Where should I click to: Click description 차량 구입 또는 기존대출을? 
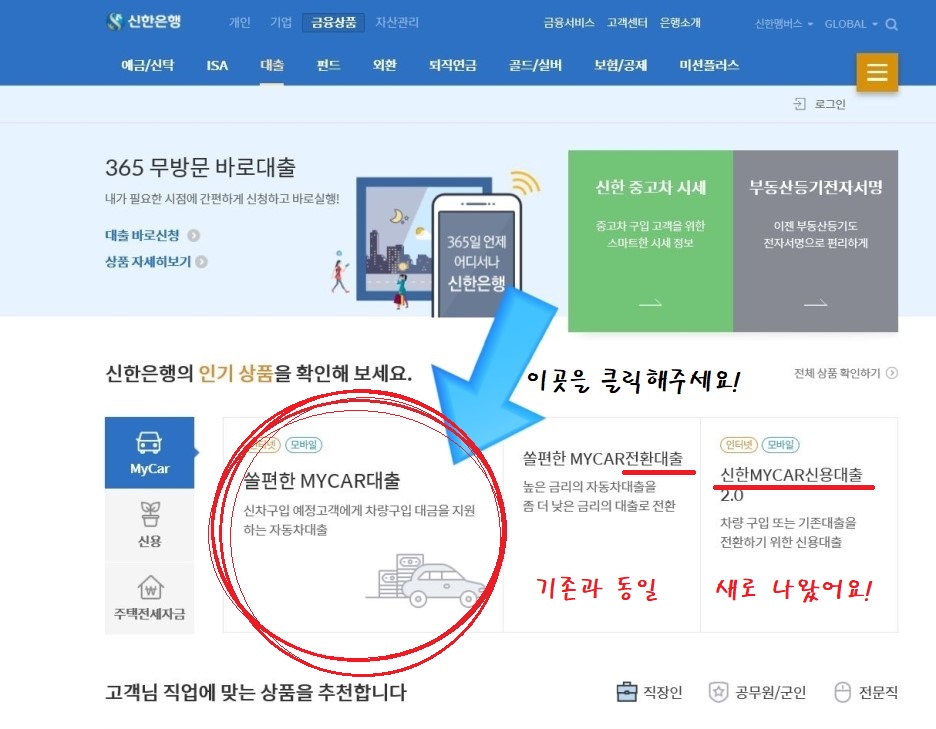click(x=788, y=522)
